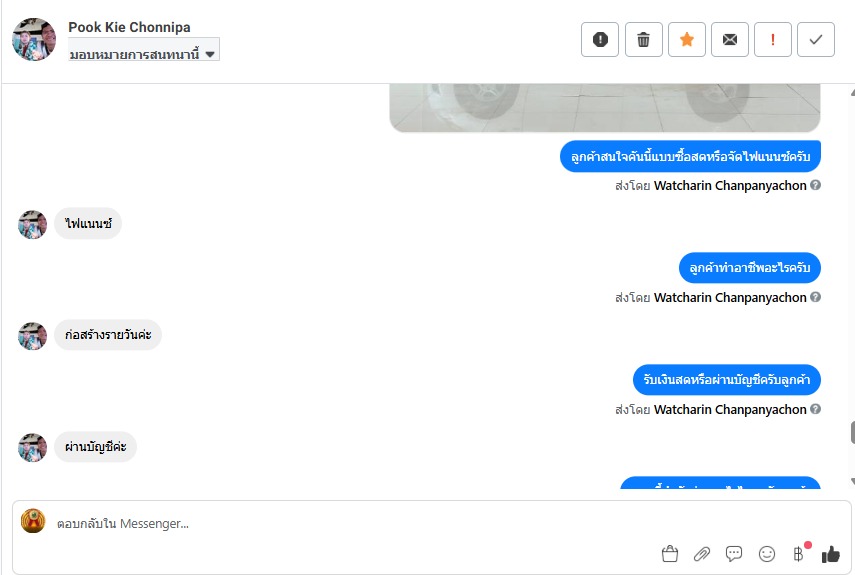855x575 pixels.
Task: Toggle the checkmark to mark conversation done
Action: click(816, 39)
